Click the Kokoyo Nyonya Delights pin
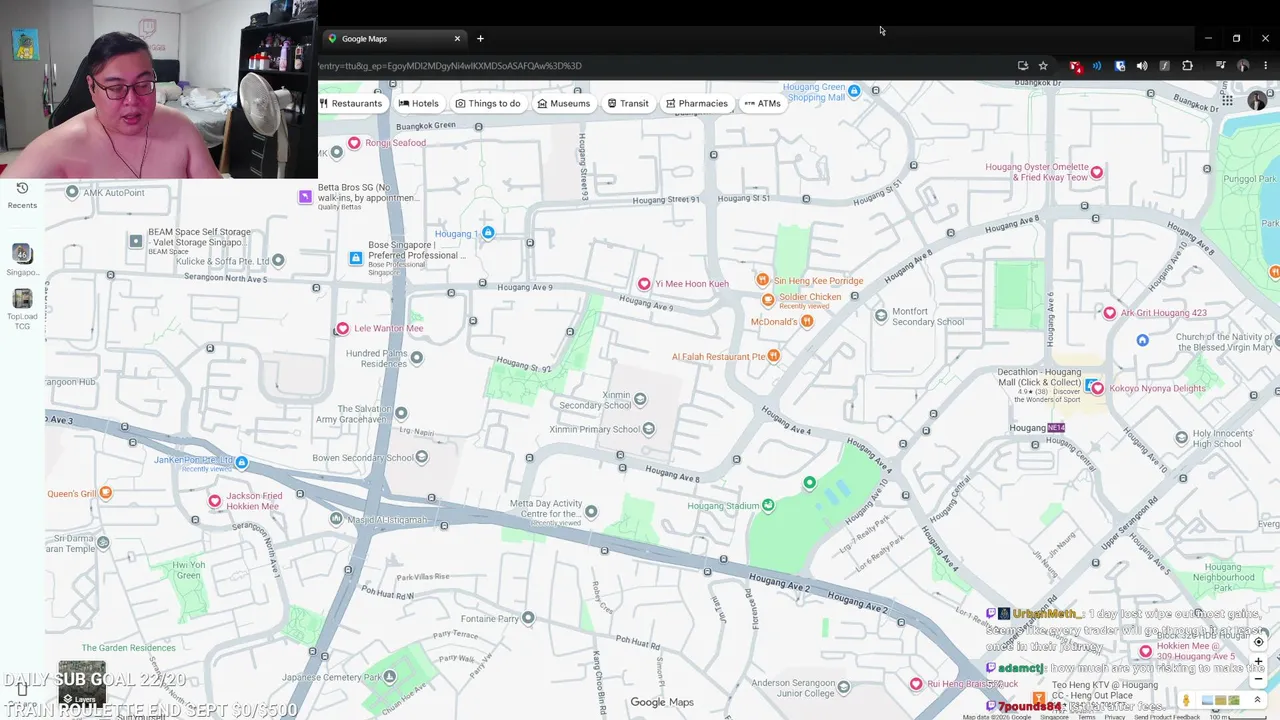 pyautogui.click(x=1097, y=388)
